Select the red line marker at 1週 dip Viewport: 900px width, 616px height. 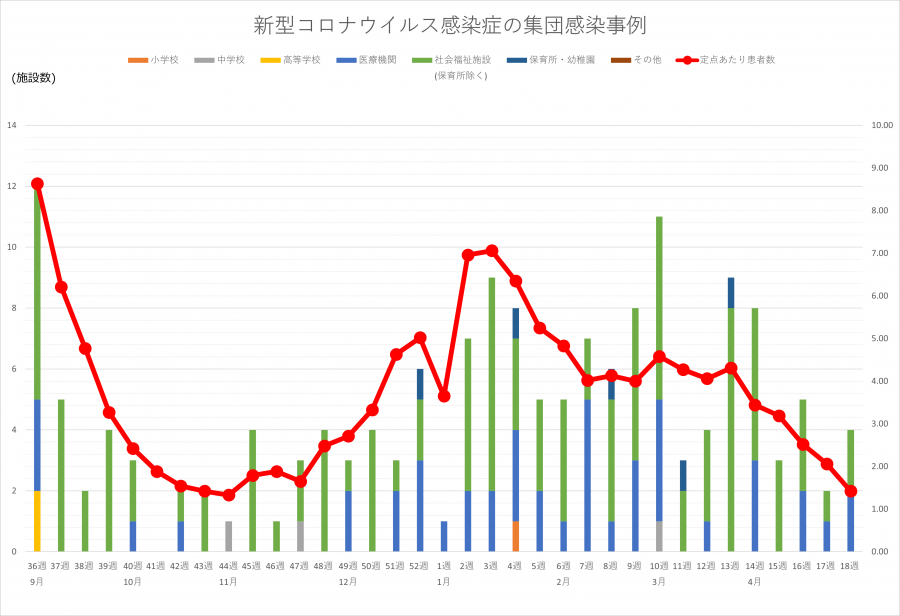point(444,396)
